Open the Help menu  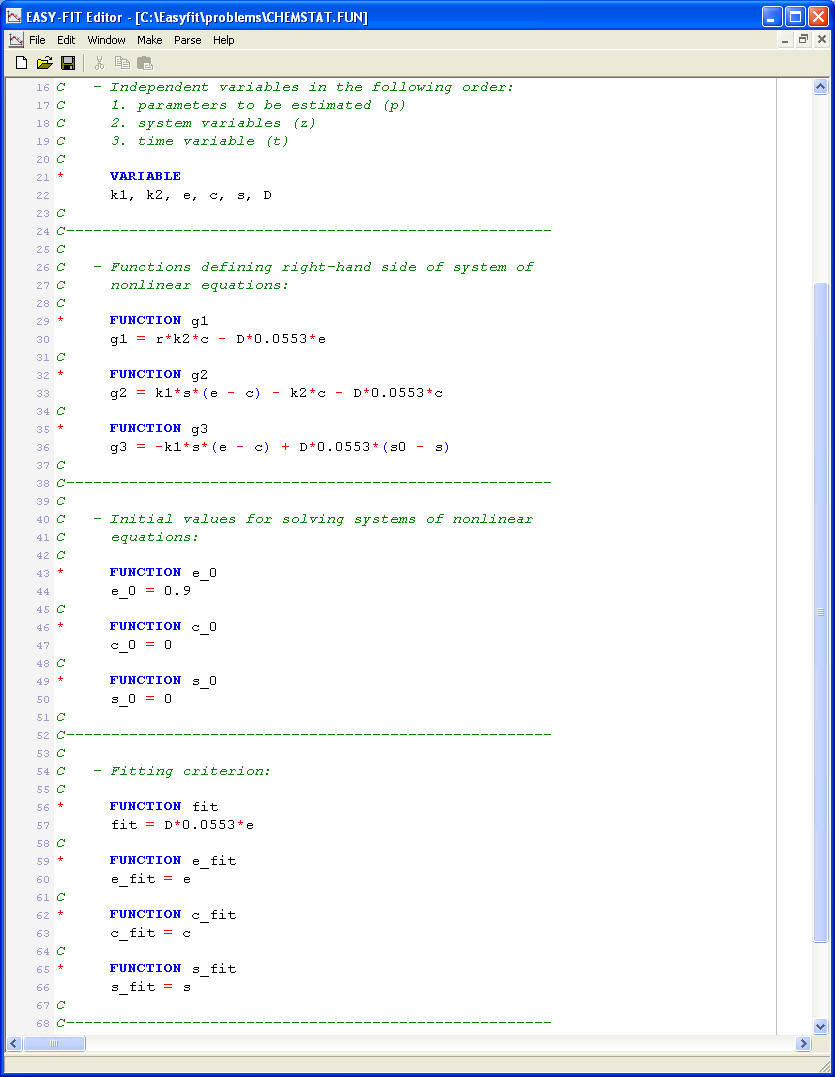click(224, 40)
